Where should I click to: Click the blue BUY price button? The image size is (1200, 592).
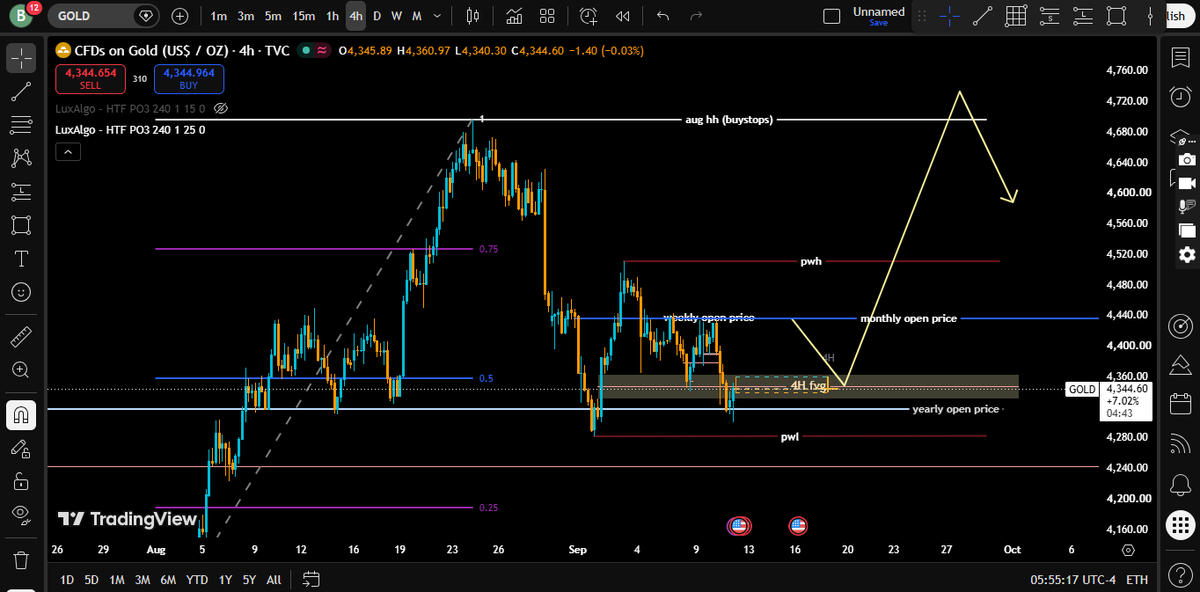pyautogui.click(x=189, y=79)
